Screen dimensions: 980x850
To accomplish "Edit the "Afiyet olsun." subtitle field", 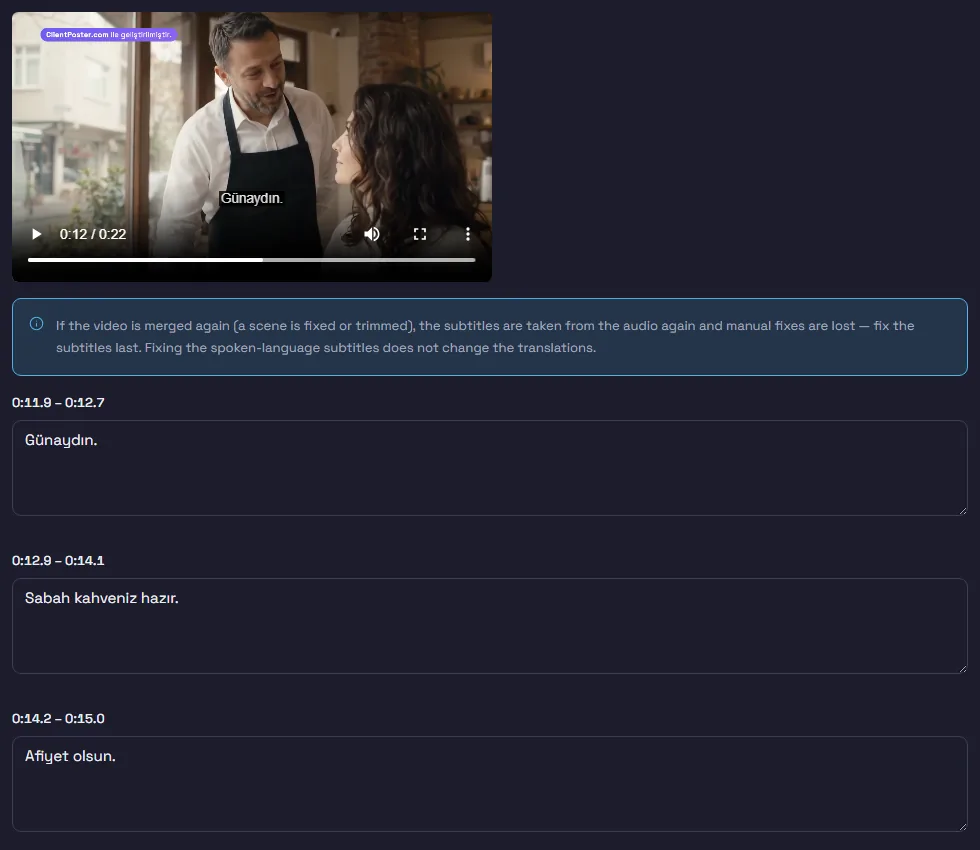I will [x=489, y=784].
